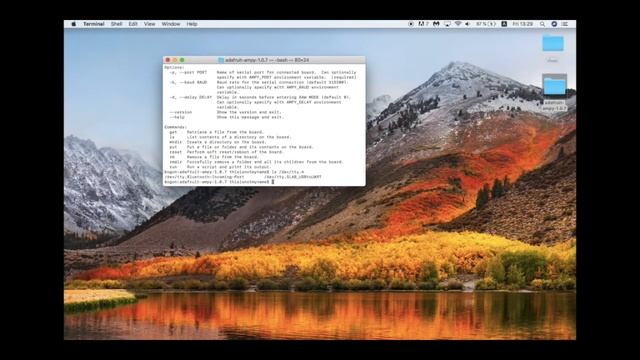Viewport: 640px width, 360px height.
Task: Activate Siri from the menu bar
Action: (x=554, y=24)
